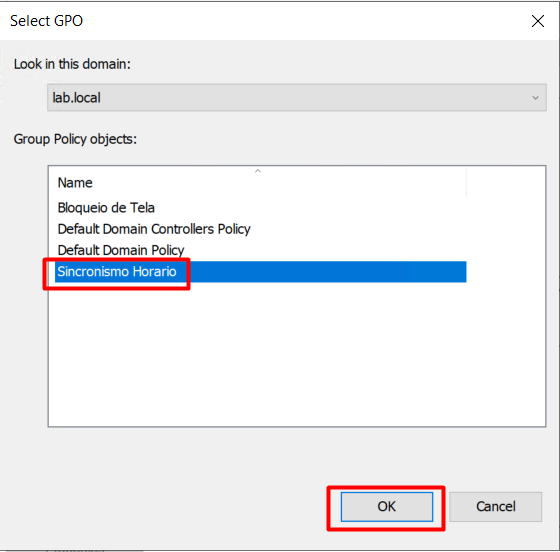The height and width of the screenshot is (552, 560).
Task: Confirm selection with the OK button
Action: [387, 506]
